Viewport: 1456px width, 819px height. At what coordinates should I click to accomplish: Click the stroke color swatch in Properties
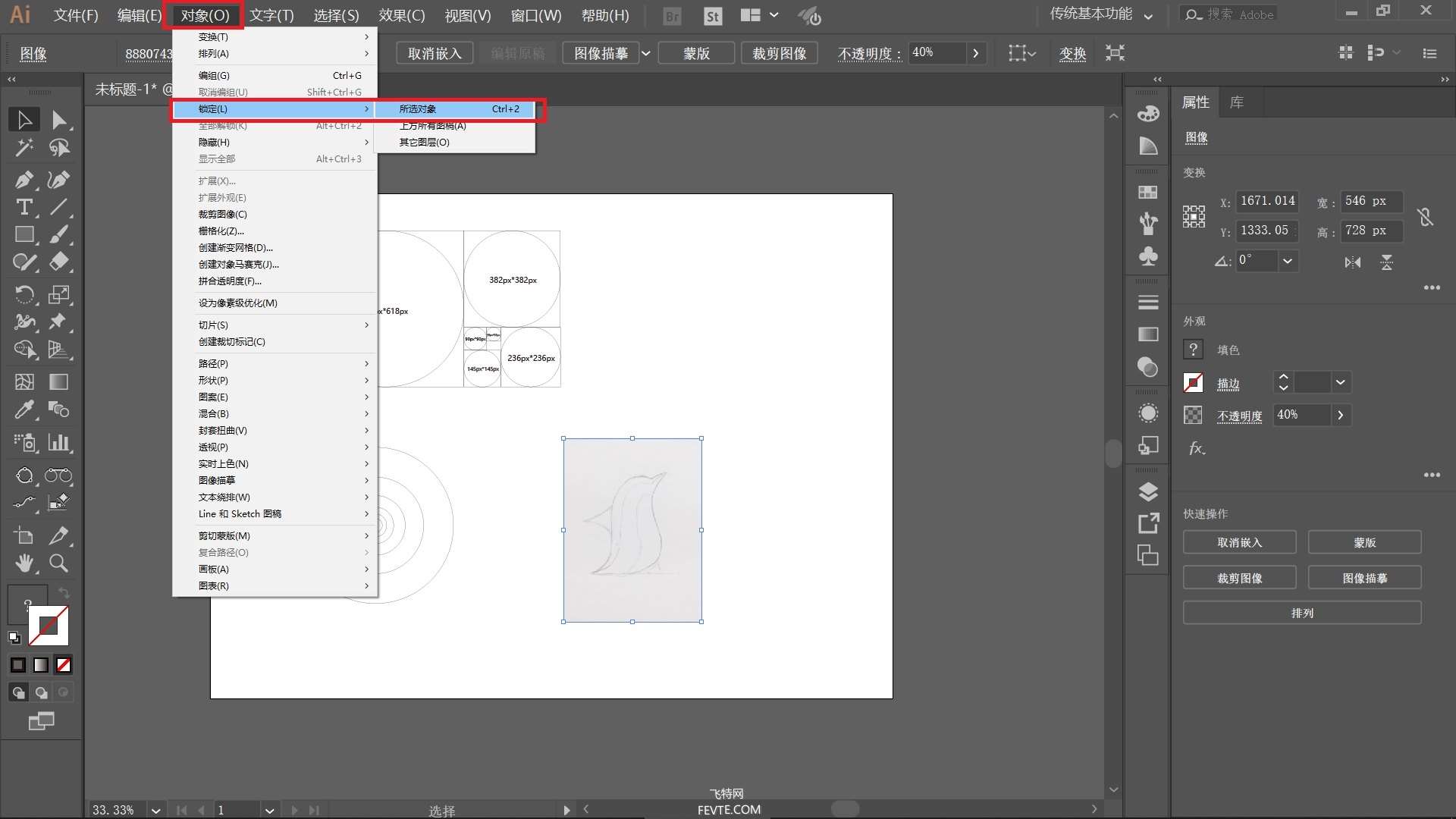coord(1193,383)
